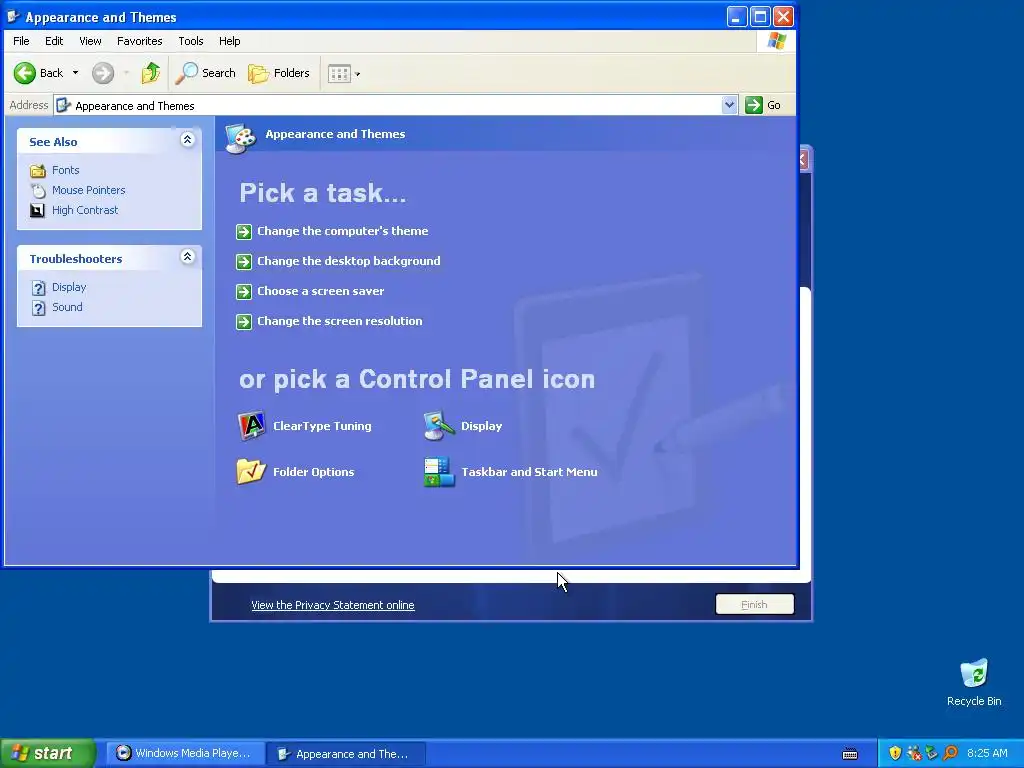Viewport: 1024px width, 768px height.
Task: Open the File menu
Action: [21, 41]
